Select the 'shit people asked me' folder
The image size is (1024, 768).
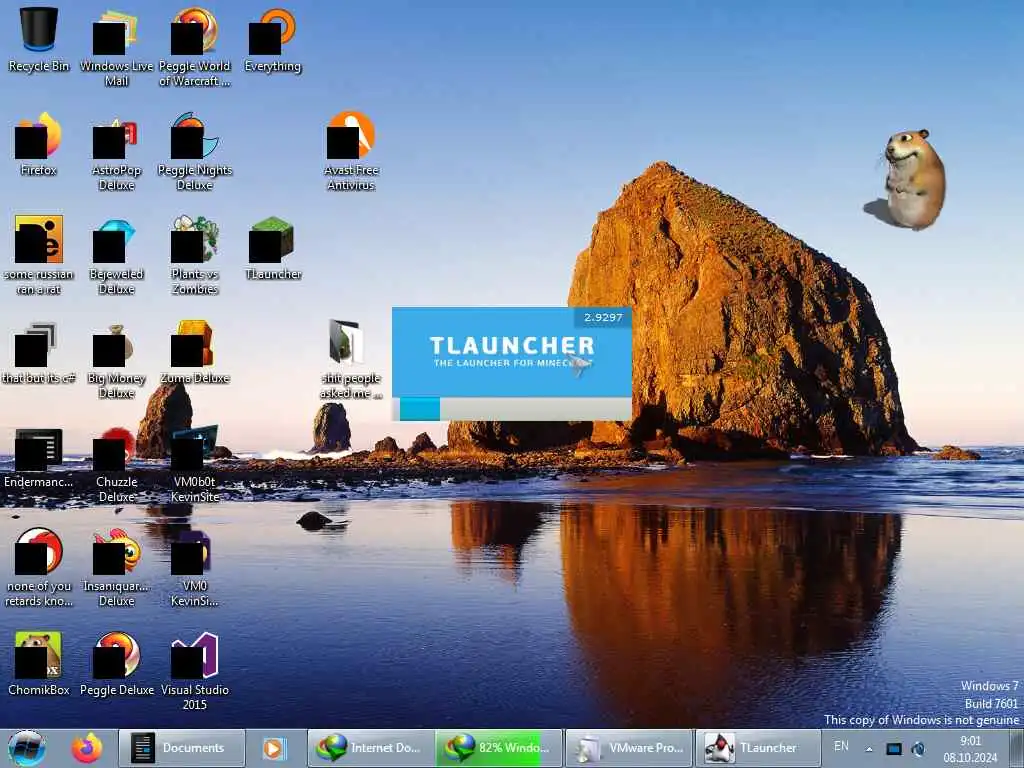coord(351,359)
